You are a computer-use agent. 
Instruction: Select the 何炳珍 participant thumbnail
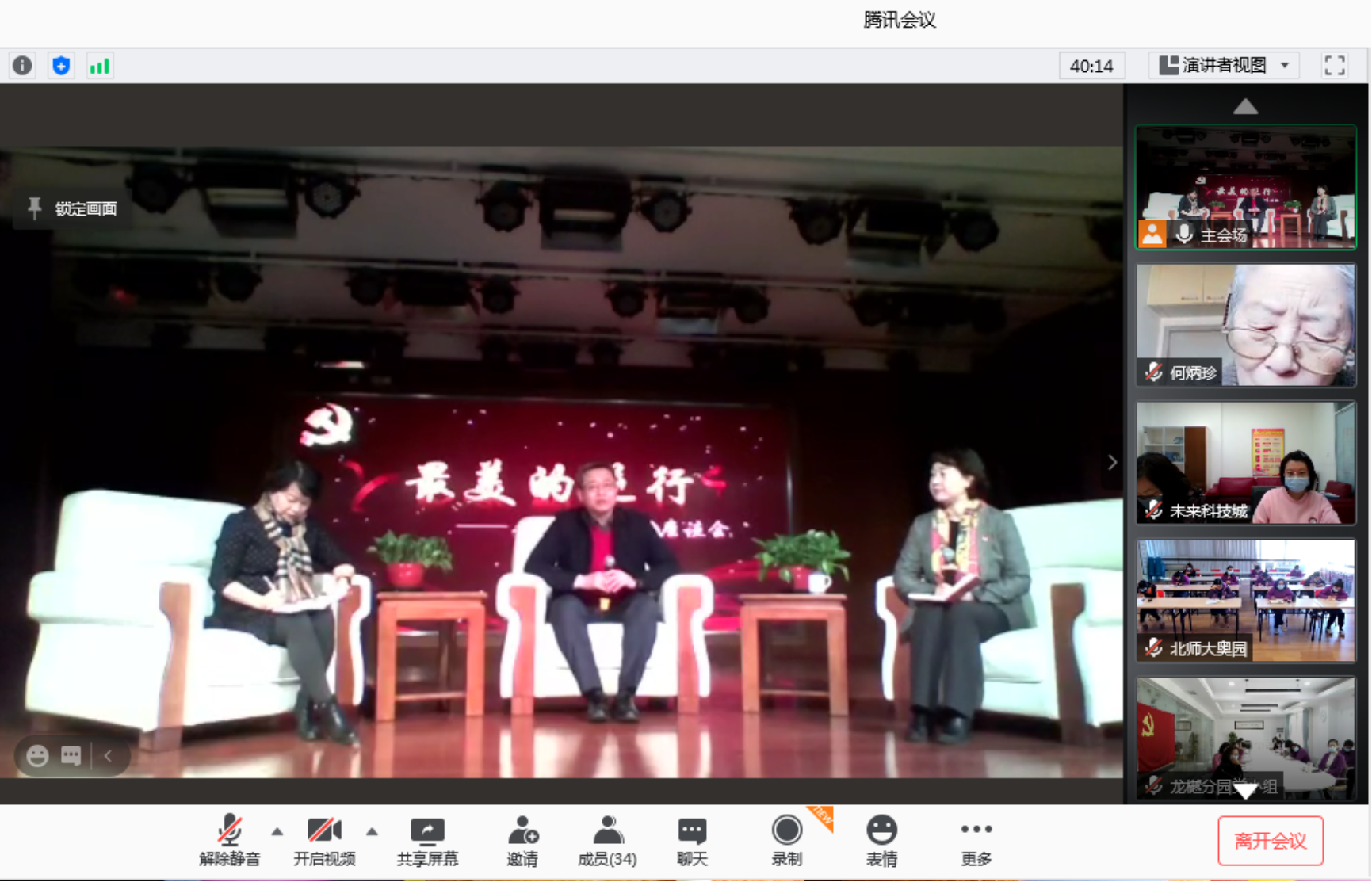tap(1245, 325)
